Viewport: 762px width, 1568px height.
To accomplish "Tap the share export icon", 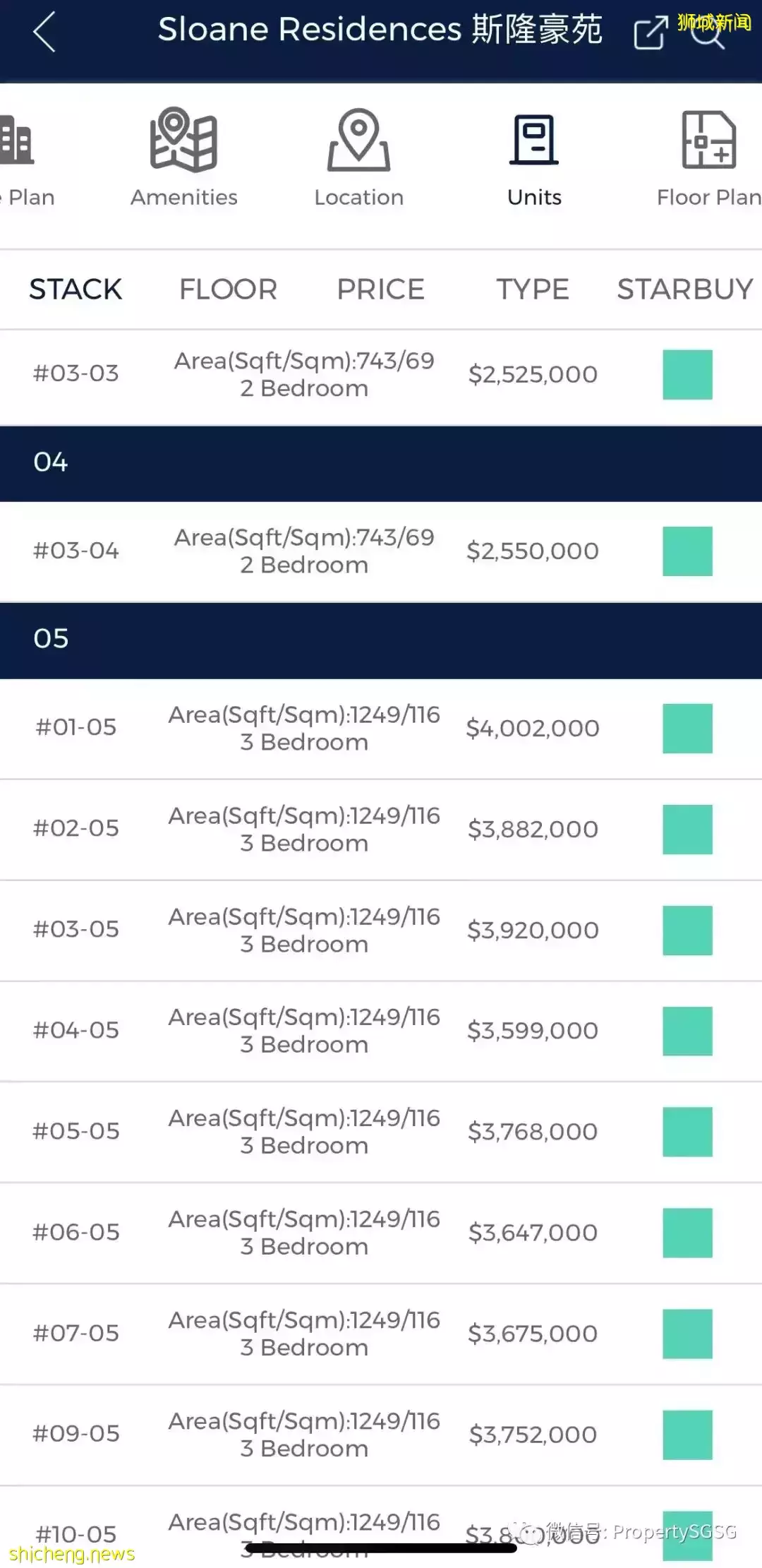I will pos(649,32).
